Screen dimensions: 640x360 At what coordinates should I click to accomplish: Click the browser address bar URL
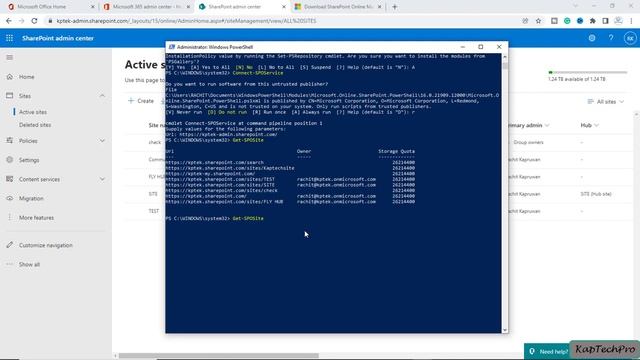(186, 21)
